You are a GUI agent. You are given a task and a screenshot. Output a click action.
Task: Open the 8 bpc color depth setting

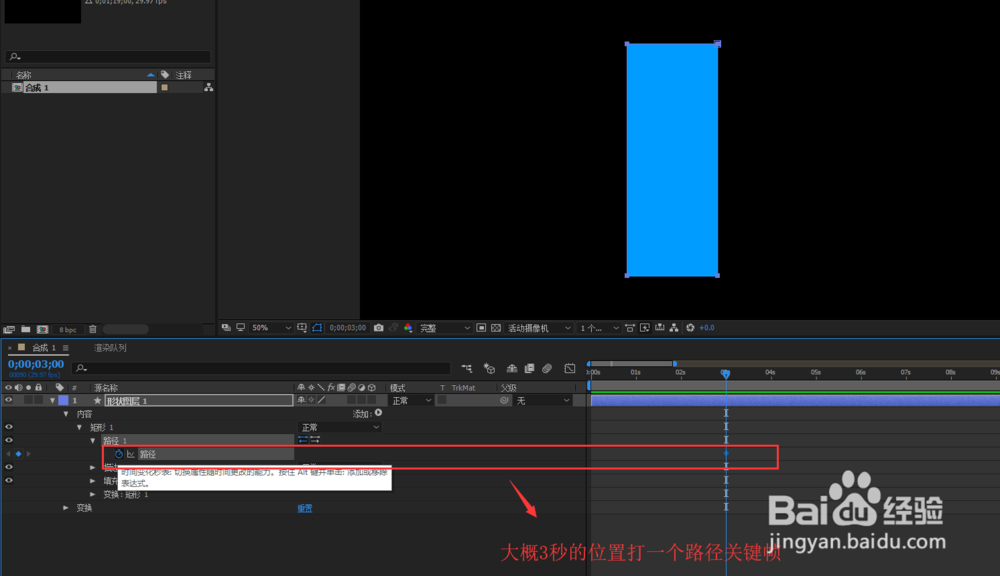tap(68, 330)
